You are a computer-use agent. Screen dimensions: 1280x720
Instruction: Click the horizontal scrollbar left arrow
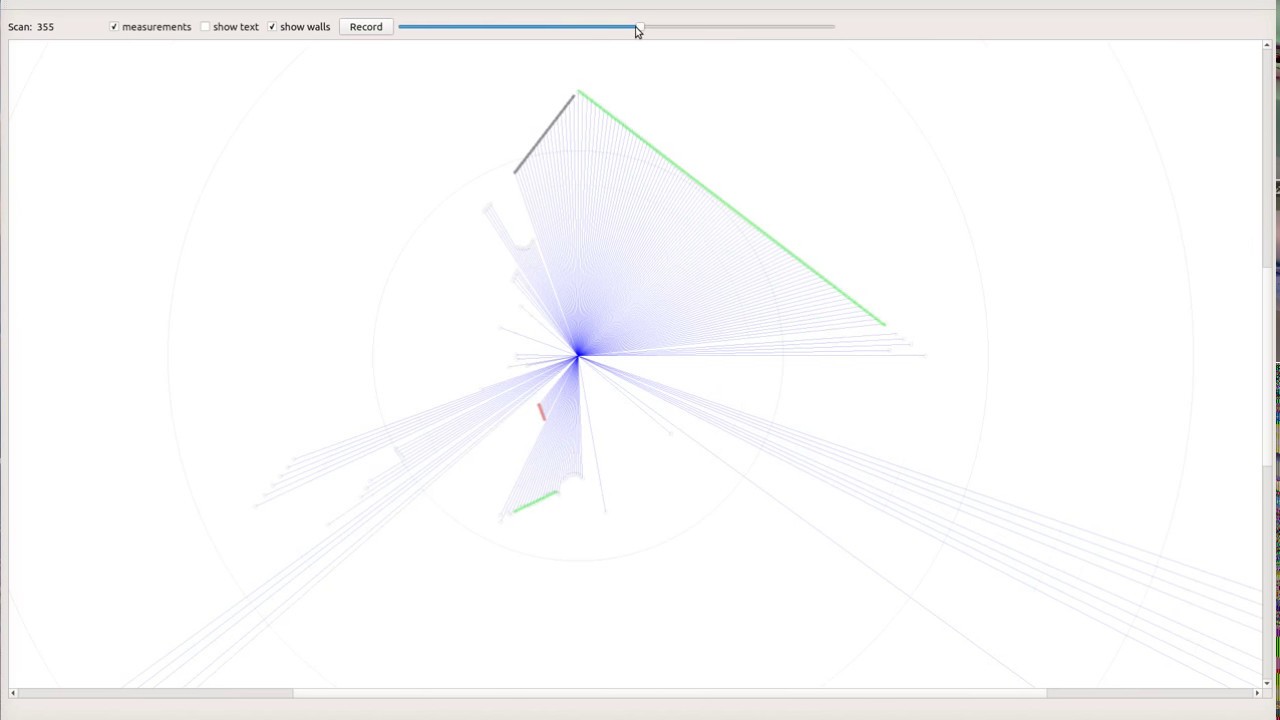13,693
